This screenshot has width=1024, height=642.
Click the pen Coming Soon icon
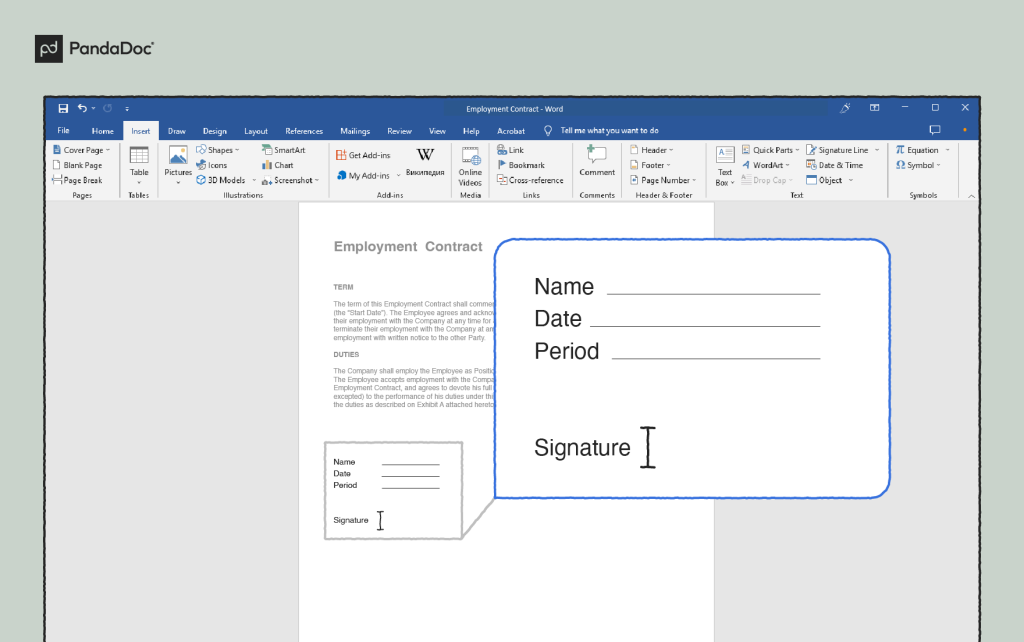click(845, 108)
